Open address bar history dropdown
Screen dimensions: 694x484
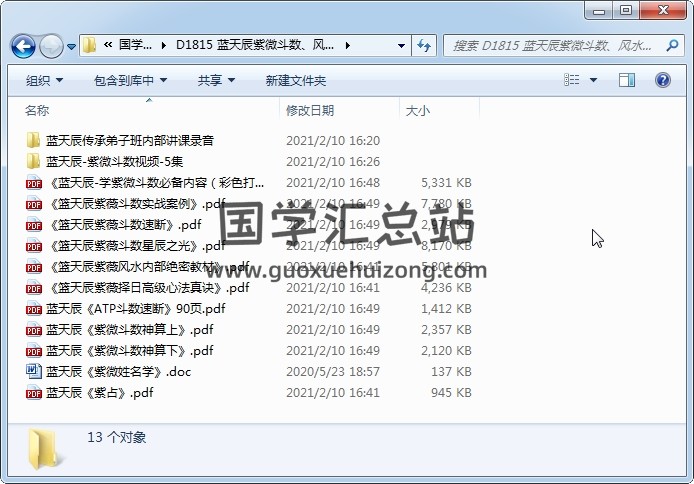click(401, 45)
